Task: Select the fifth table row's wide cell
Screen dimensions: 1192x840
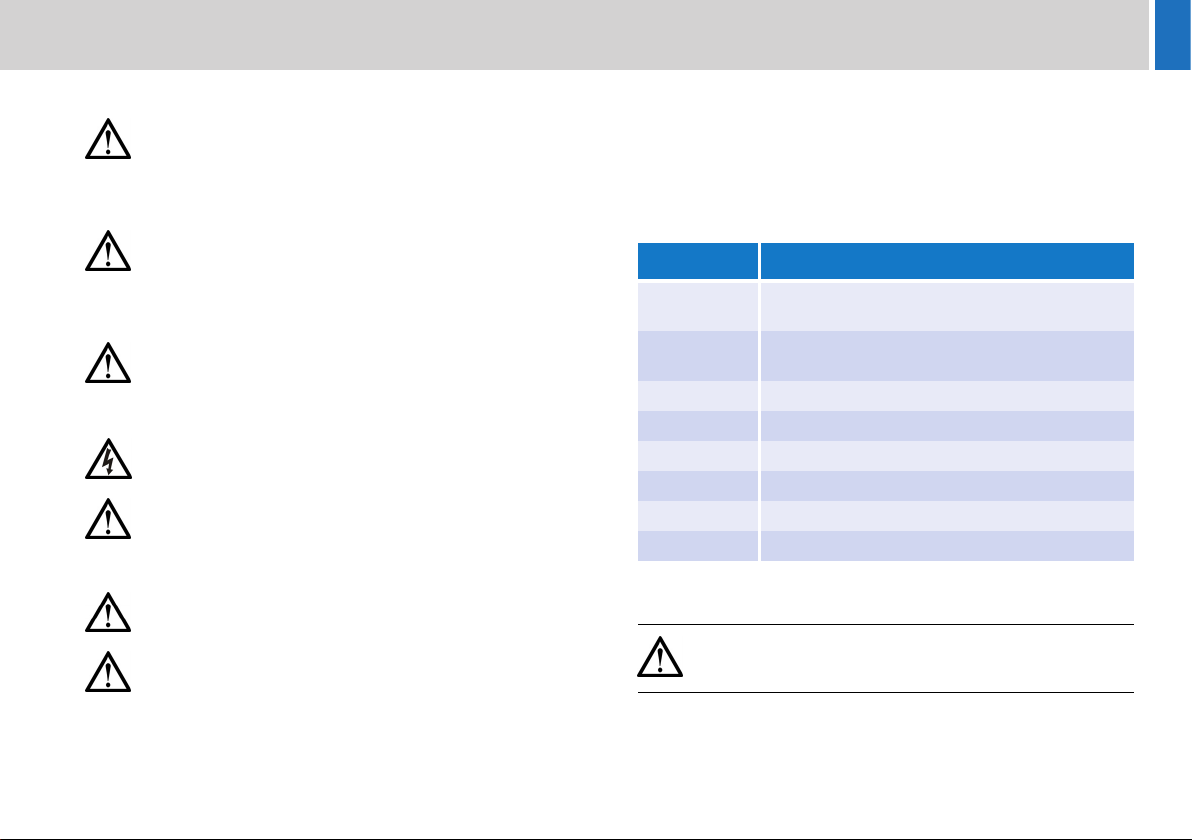Action: (946, 456)
